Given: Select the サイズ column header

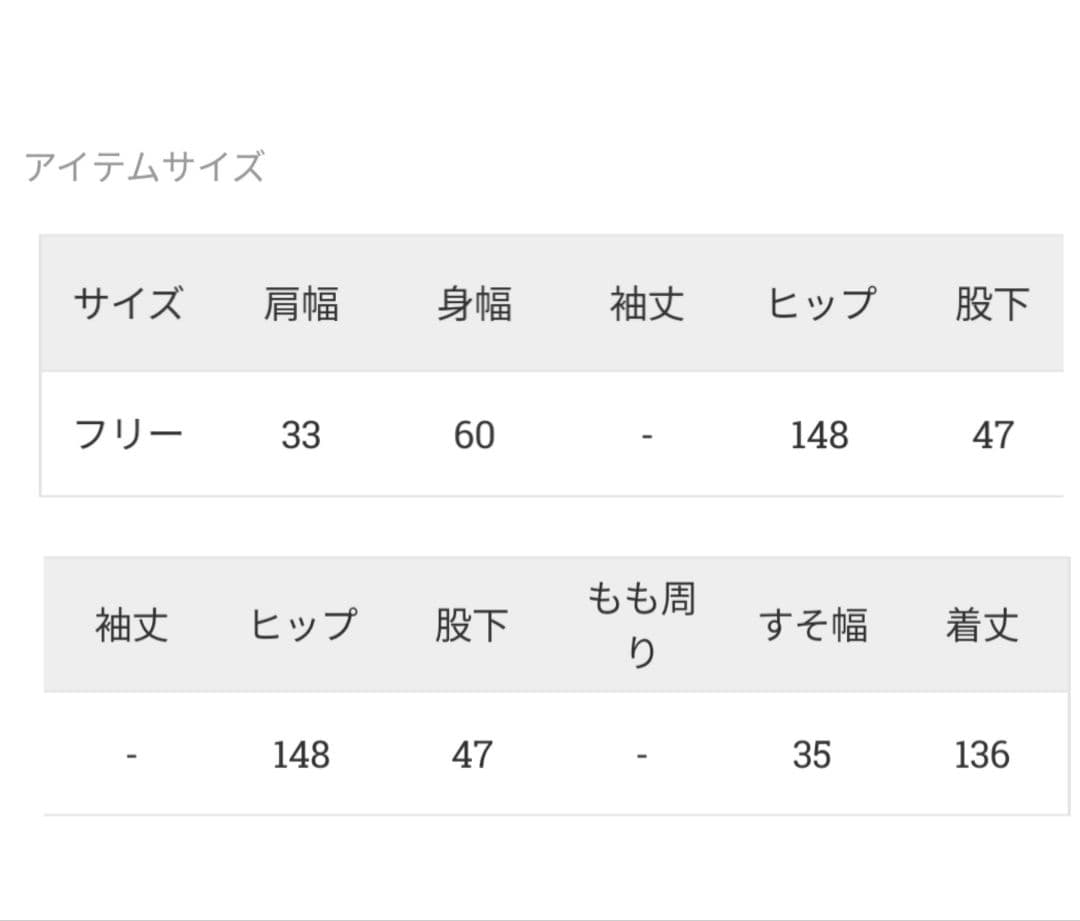Looking at the screenshot, I should [x=128, y=303].
